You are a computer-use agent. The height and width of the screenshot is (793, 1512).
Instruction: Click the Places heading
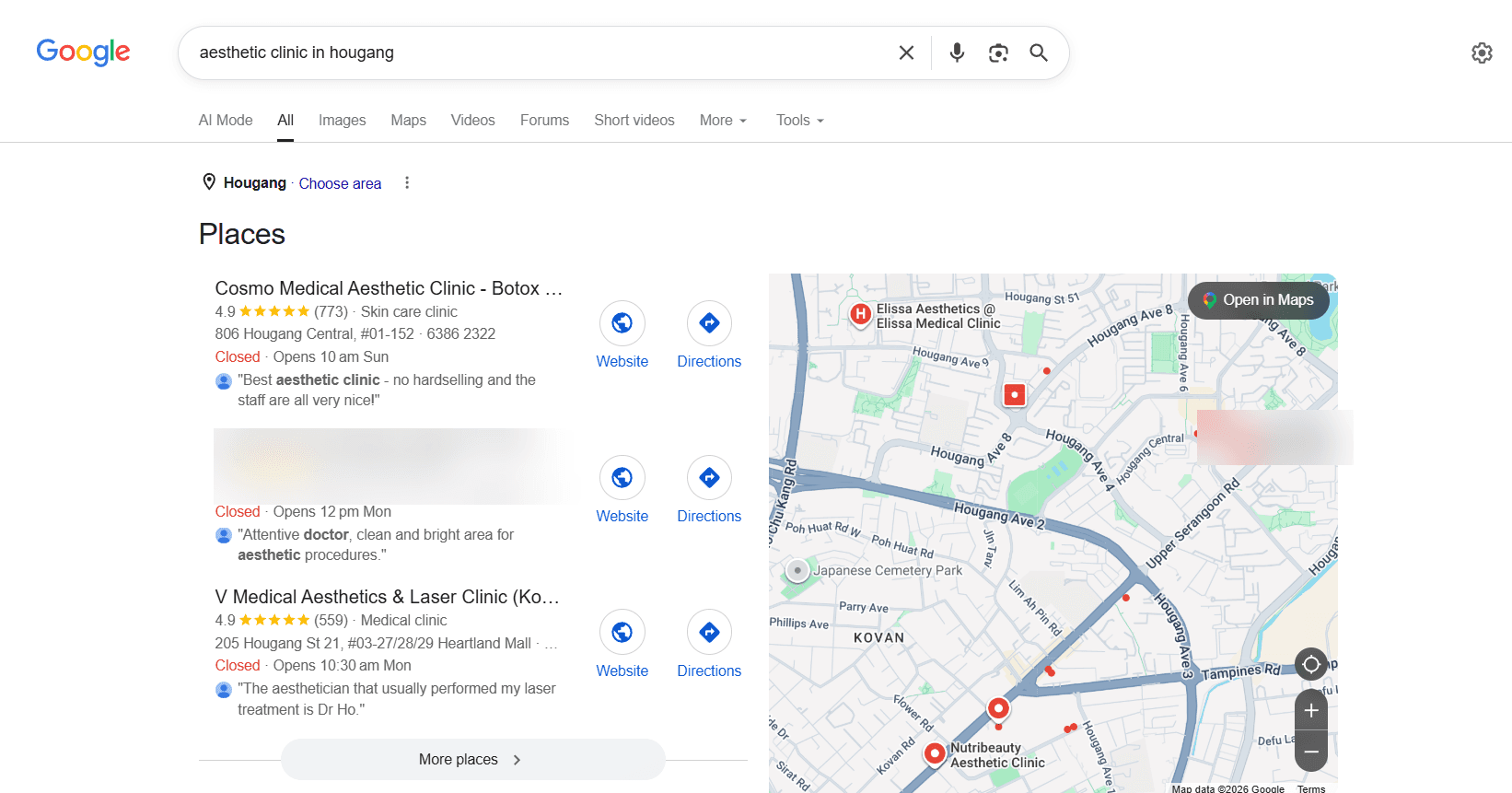(x=242, y=234)
